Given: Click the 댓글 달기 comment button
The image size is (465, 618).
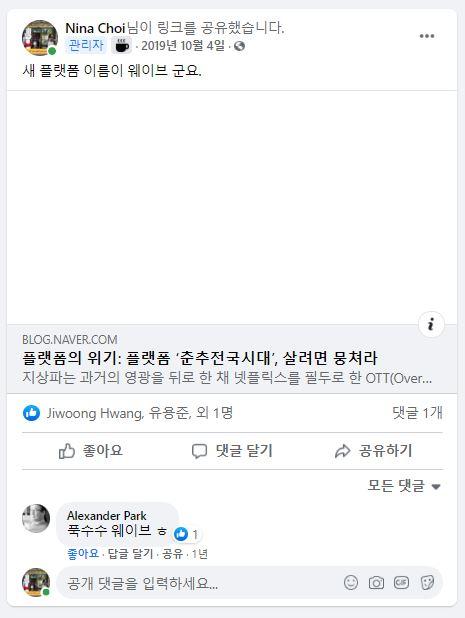Looking at the screenshot, I should point(232,451).
